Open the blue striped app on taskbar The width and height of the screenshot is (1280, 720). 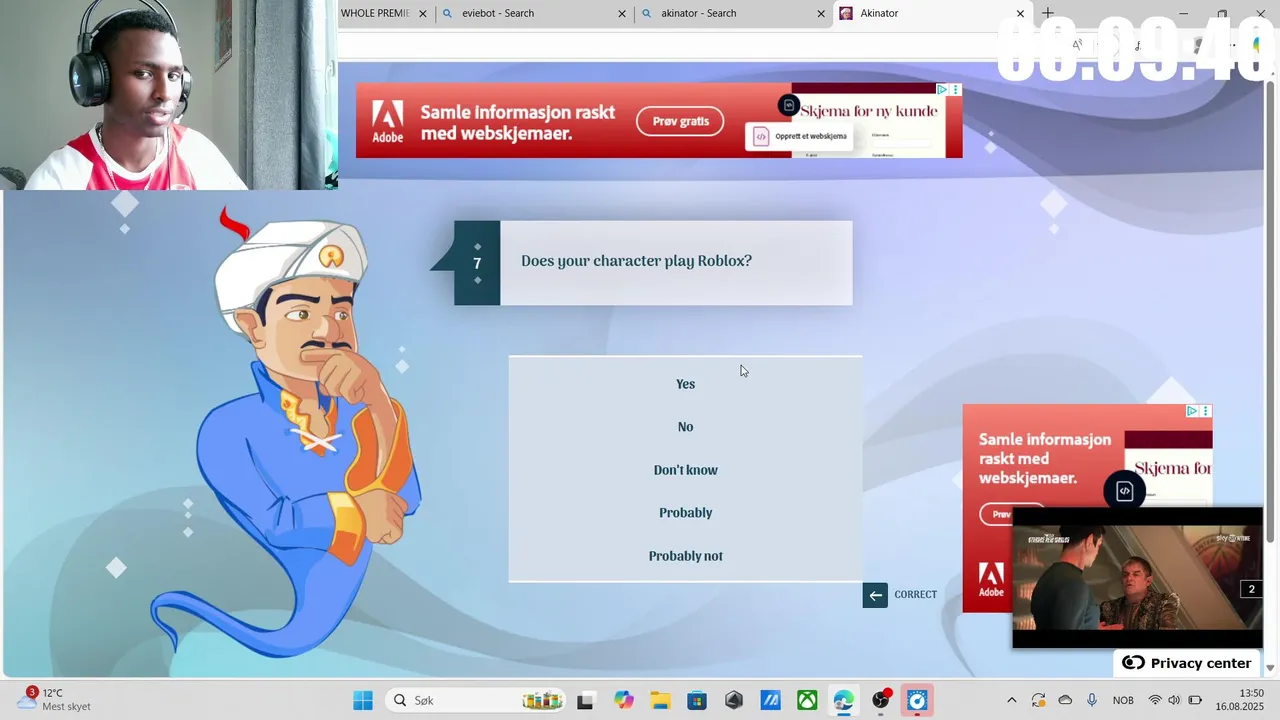click(770, 701)
